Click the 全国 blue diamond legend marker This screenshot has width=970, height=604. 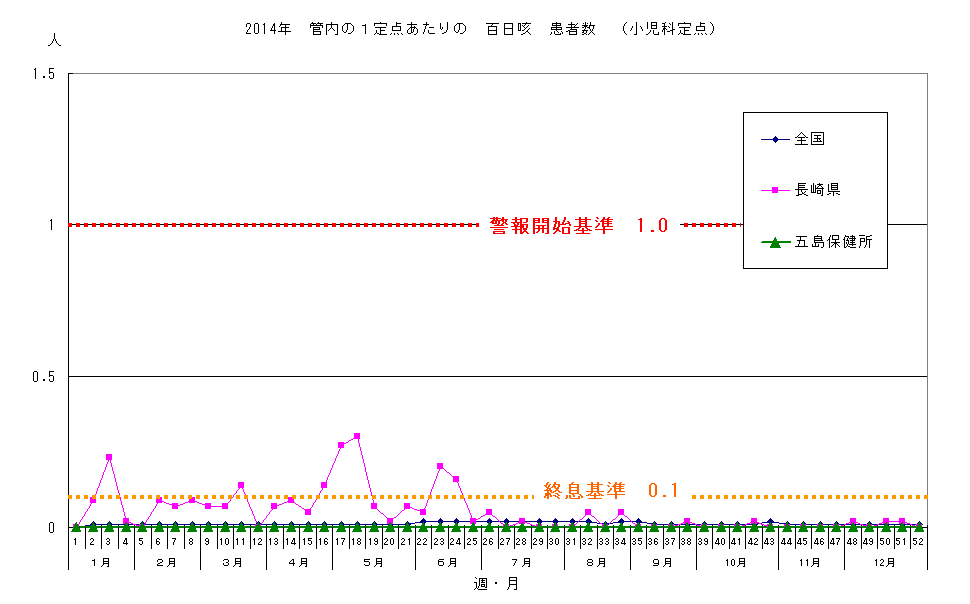(775, 139)
